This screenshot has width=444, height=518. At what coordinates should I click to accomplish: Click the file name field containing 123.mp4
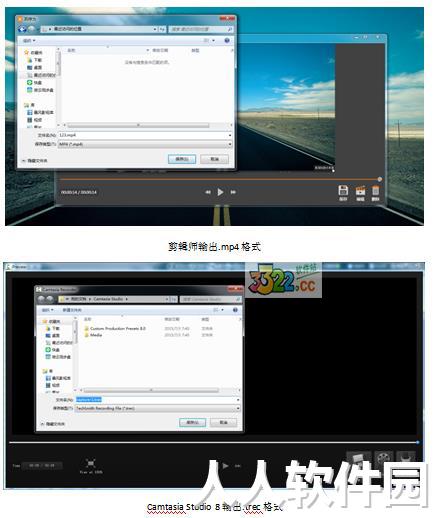[x=145, y=135]
